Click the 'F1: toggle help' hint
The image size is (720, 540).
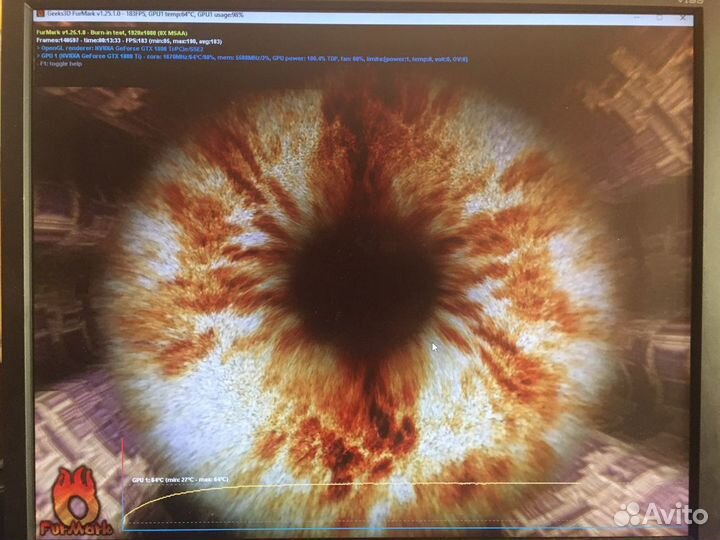click(60, 64)
